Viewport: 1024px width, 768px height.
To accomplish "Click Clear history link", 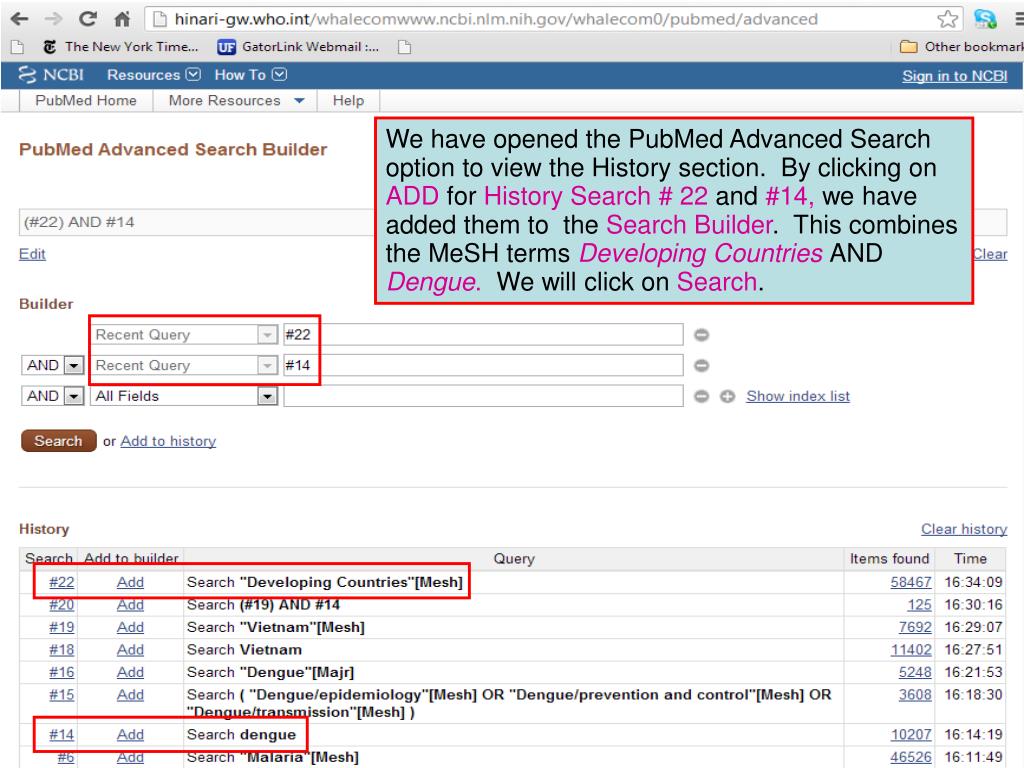I will 964,530.
